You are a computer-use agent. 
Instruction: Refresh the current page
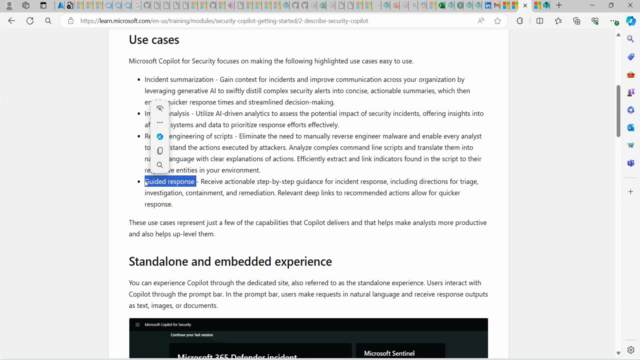click(x=30, y=21)
